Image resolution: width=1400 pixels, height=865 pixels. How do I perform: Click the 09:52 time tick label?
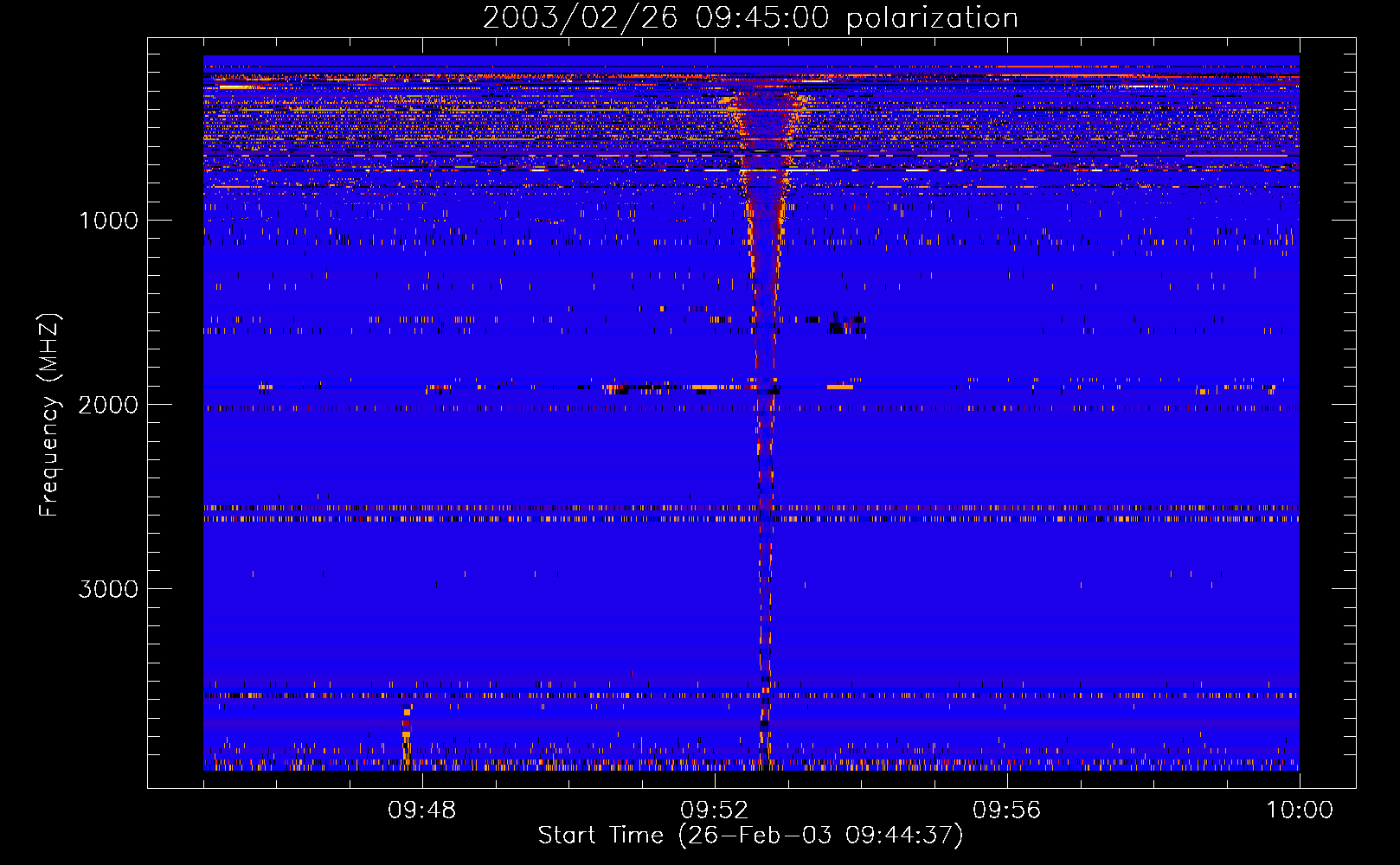click(x=714, y=811)
